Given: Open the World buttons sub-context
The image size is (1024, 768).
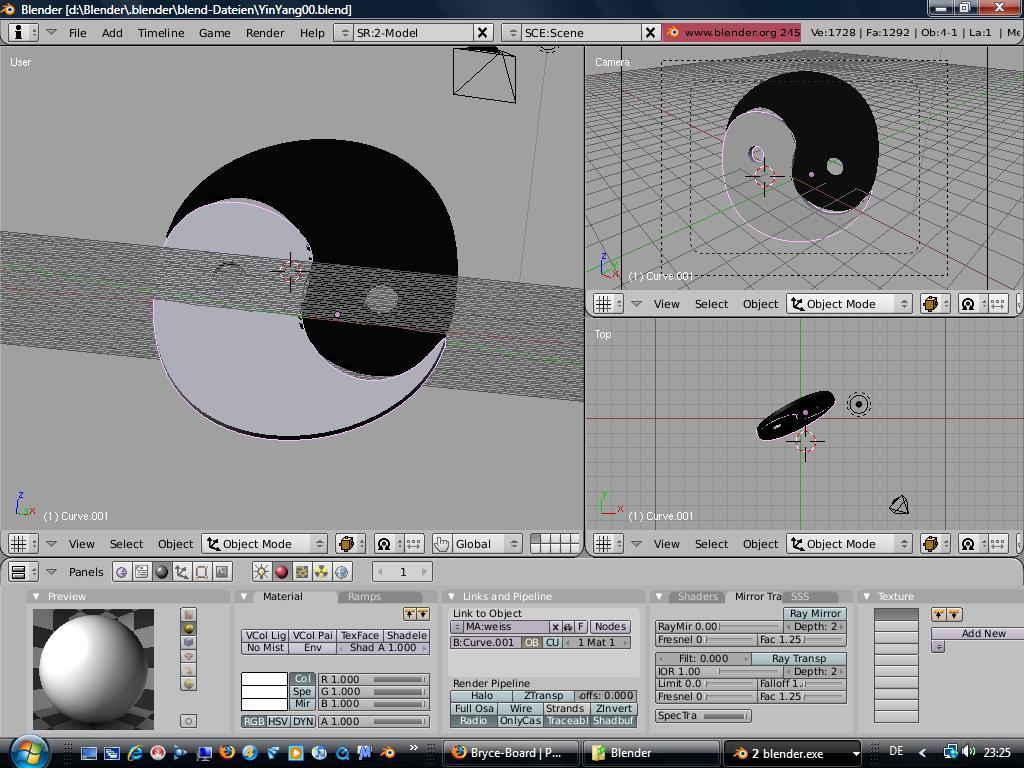Looking at the screenshot, I should pyautogui.click(x=342, y=572).
